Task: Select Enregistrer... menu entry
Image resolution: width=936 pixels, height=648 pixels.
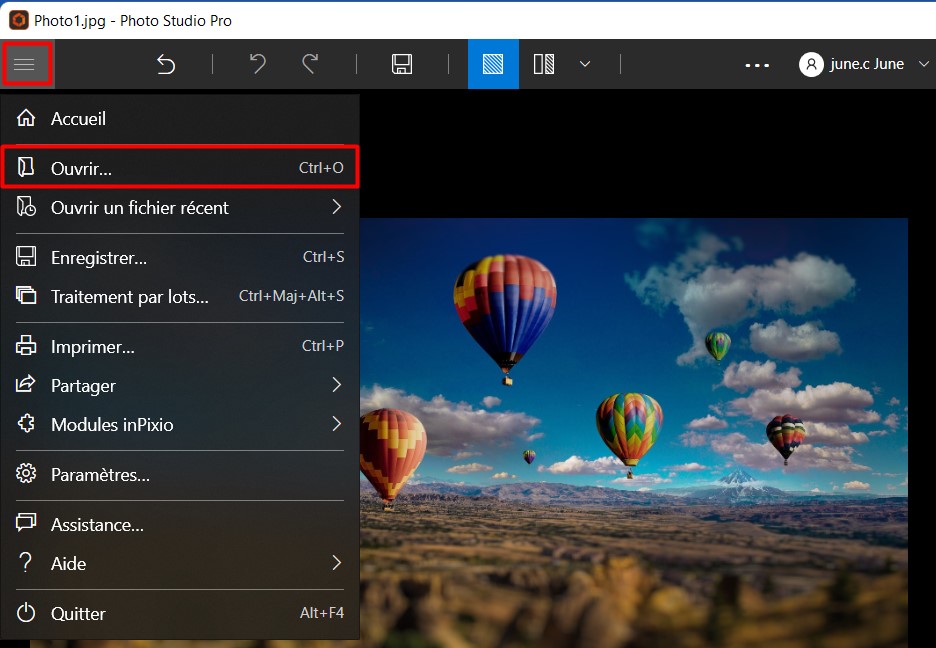Action: click(x=180, y=257)
